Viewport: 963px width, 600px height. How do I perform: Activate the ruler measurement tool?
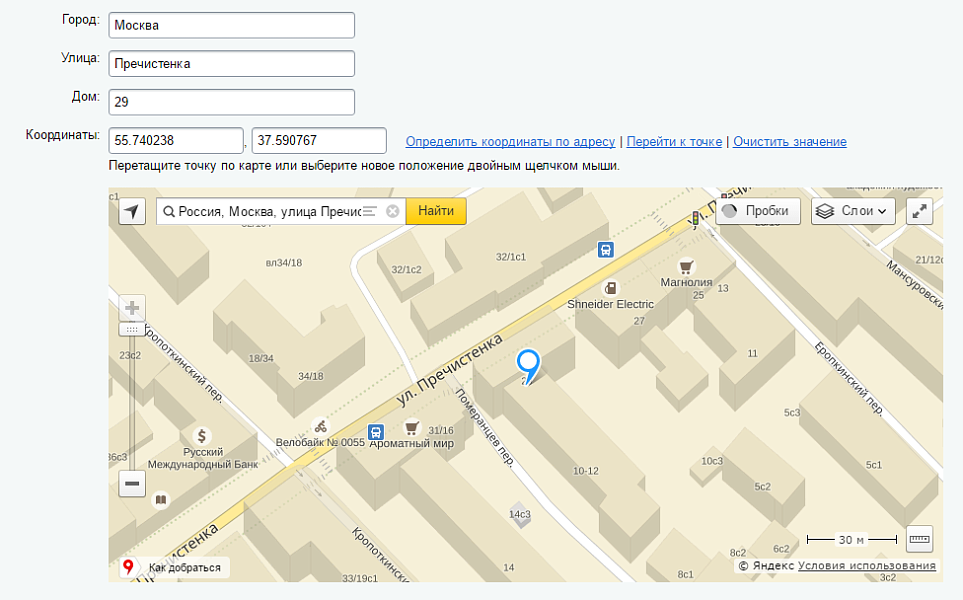[x=919, y=539]
